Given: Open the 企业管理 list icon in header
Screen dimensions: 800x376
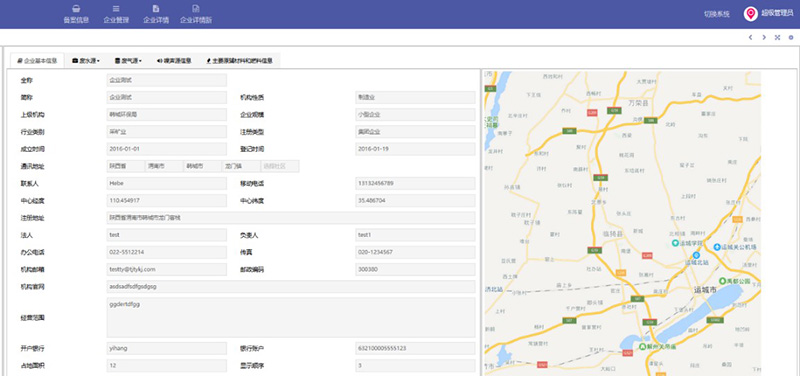Looking at the screenshot, I should [x=116, y=9].
